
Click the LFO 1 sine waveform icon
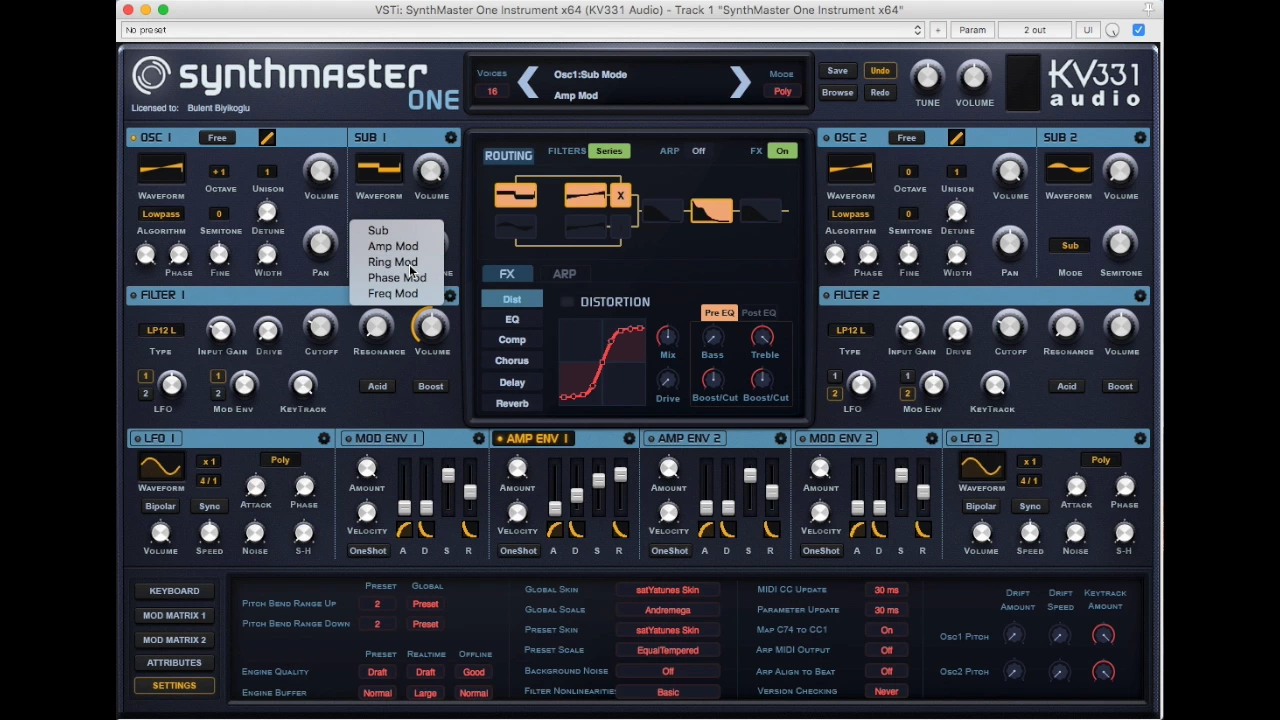pos(161,466)
